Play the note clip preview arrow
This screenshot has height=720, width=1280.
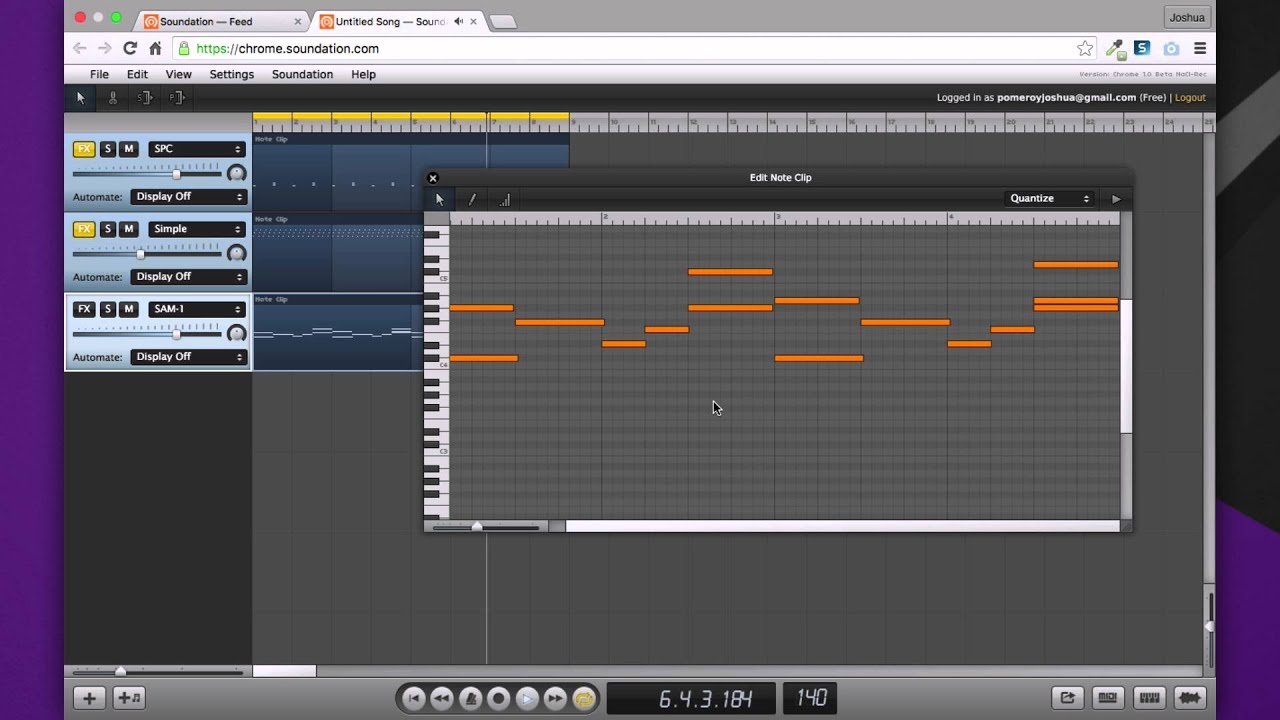tap(1116, 199)
